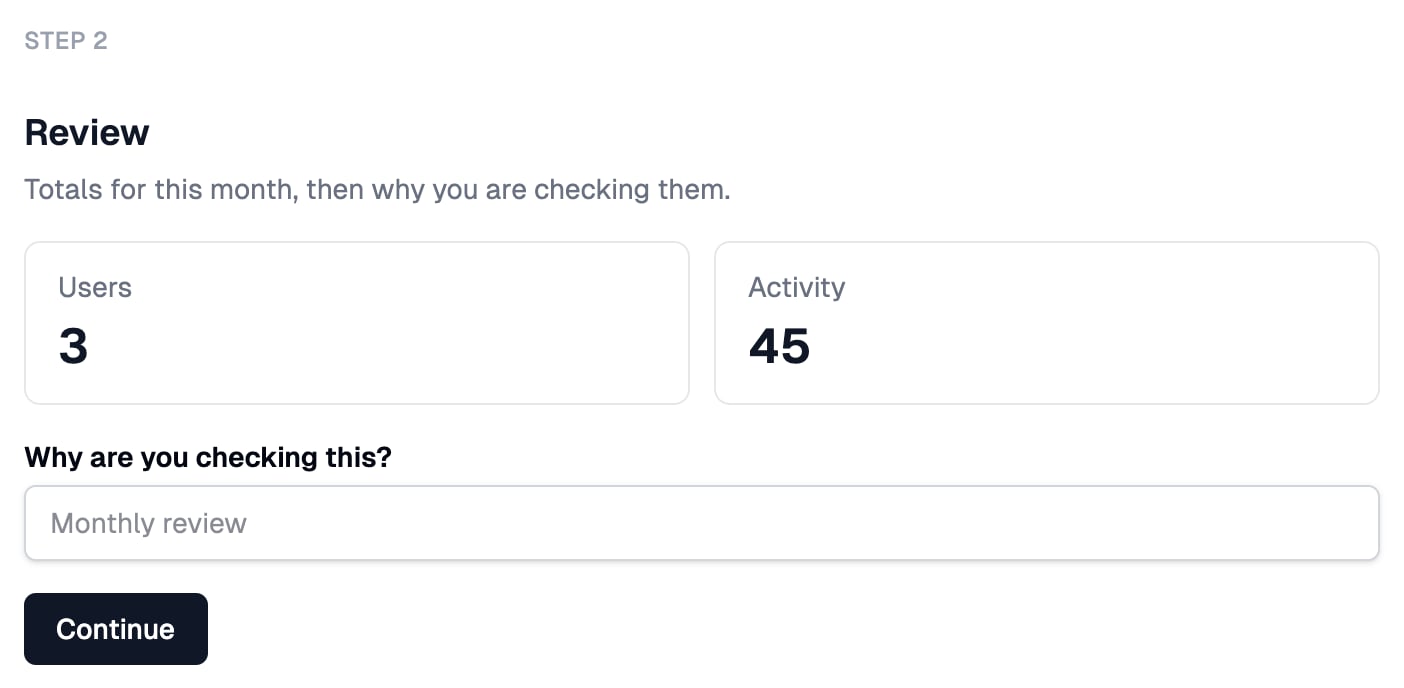Select the Activity card
Image resolution: width=1404 pixels, height=688 pixels.
(x=1047, y=323)
